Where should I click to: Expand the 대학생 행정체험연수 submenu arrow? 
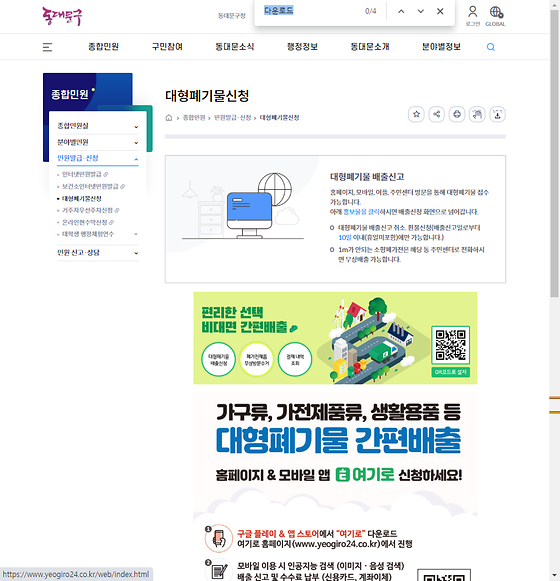tap(136, 234)
